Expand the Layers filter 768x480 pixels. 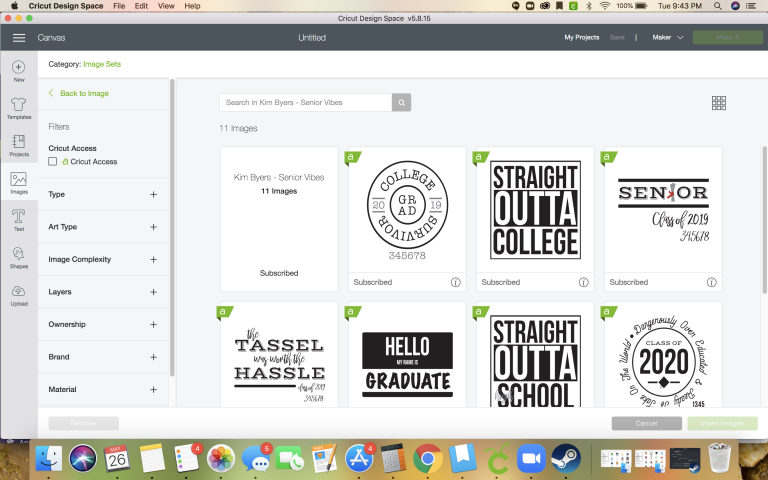(153, 292)
